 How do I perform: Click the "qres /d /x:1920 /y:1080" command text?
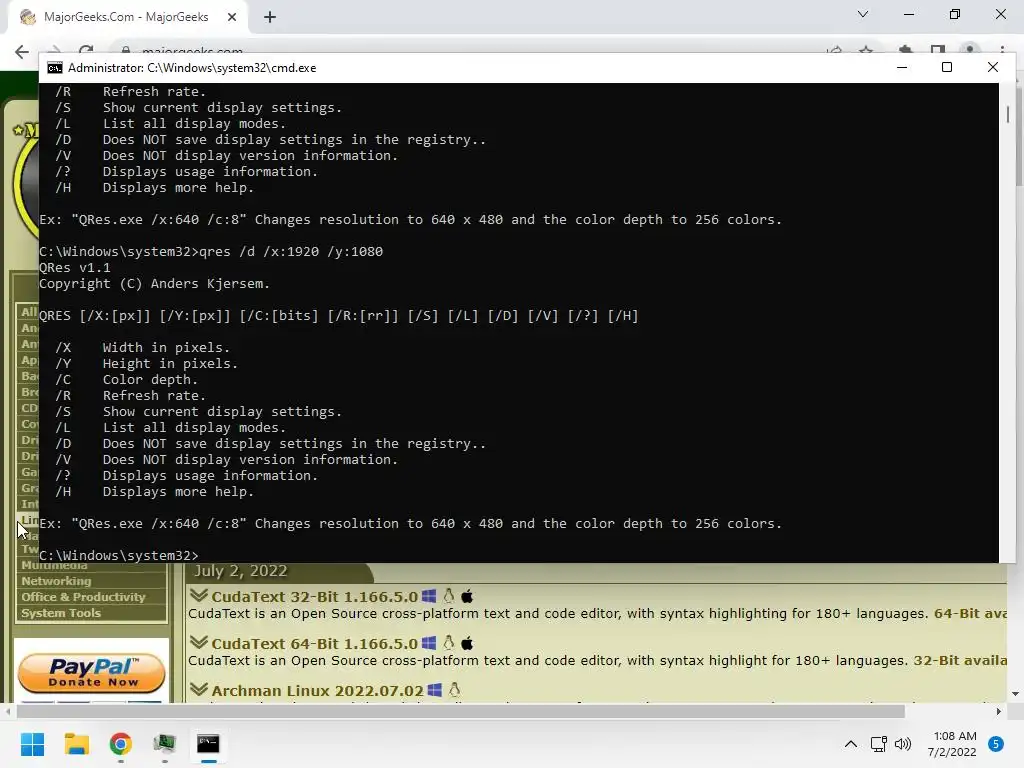point(291,252)
